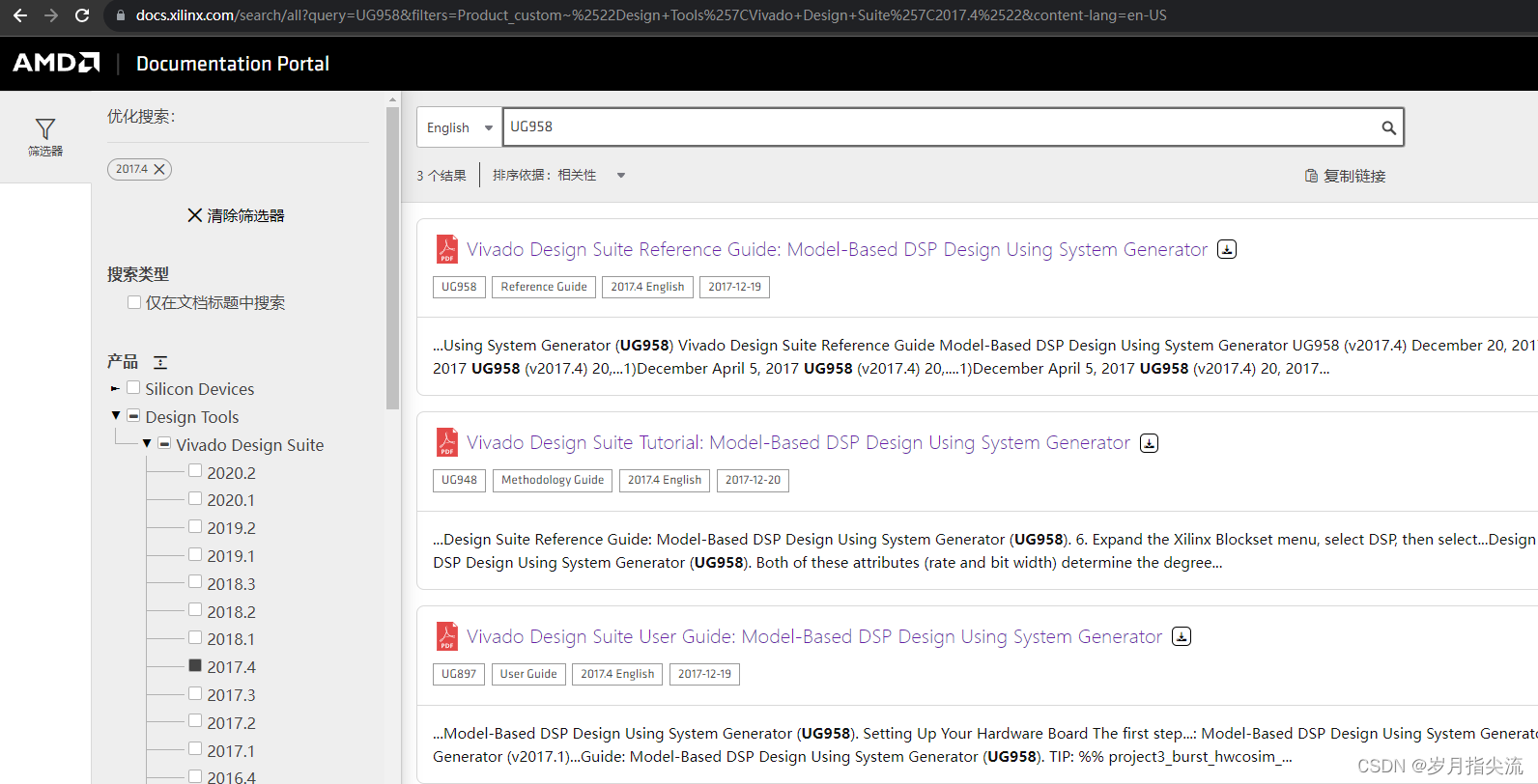This screenshot has height=784, width=1538.
Task: Open Vivado User Guide result link
Action: (814, 636)
